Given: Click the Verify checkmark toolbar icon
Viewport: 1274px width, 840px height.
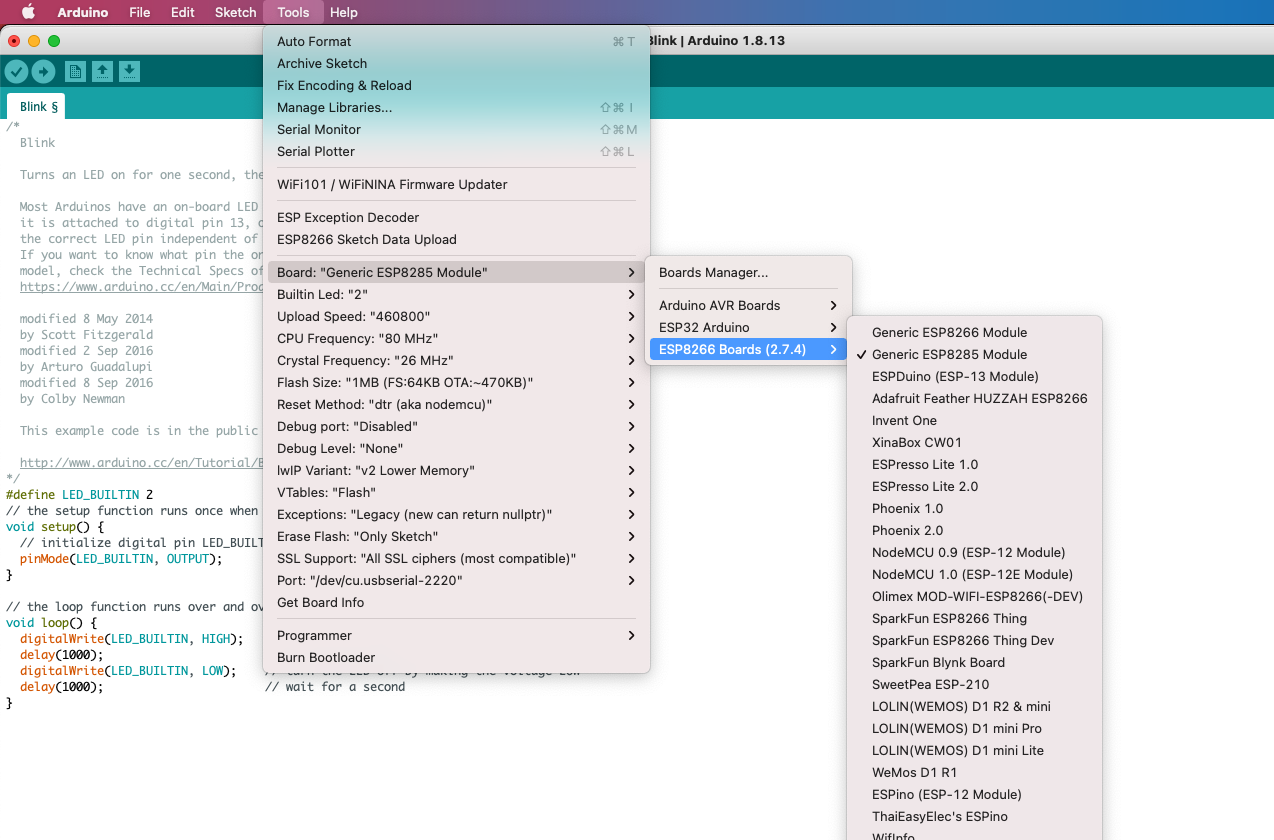Looking at the screenshot, I should click(16, 71).
